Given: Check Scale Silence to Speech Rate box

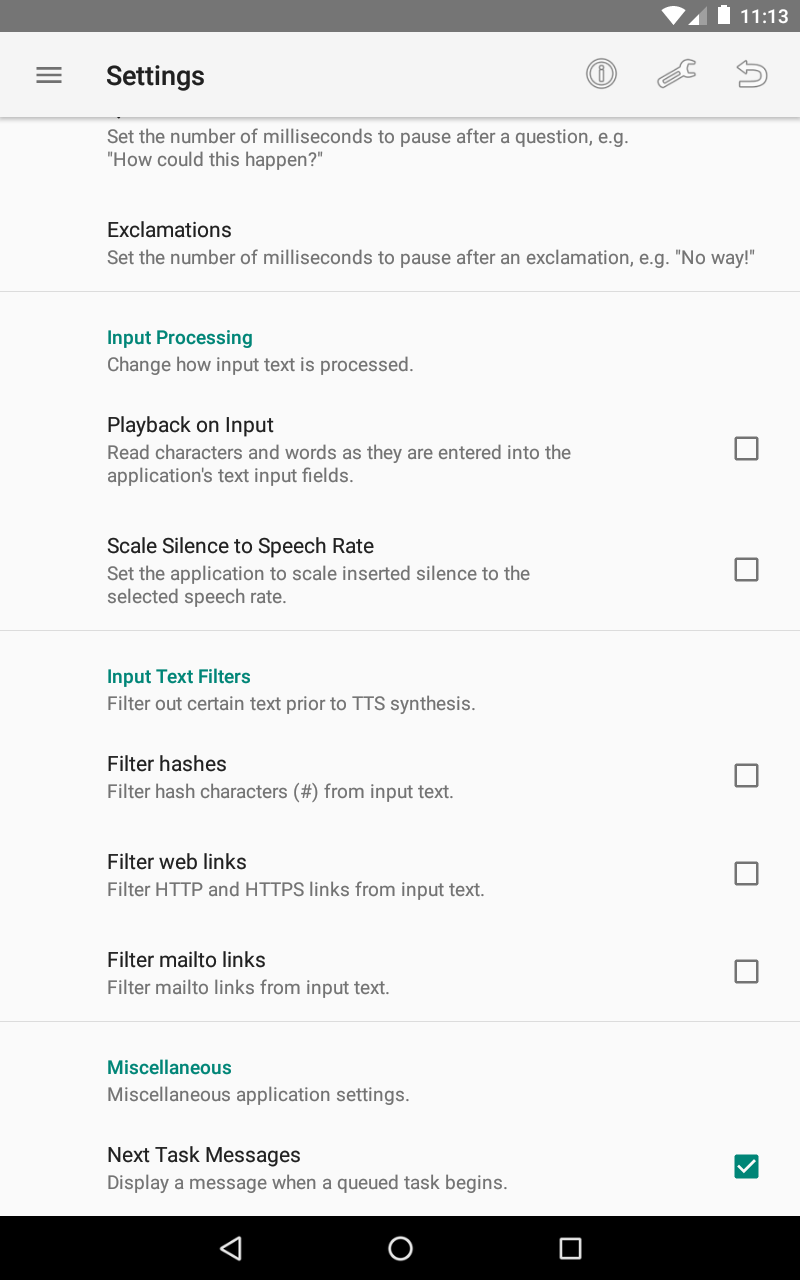Looking at the screenshot, I should 746,570.
